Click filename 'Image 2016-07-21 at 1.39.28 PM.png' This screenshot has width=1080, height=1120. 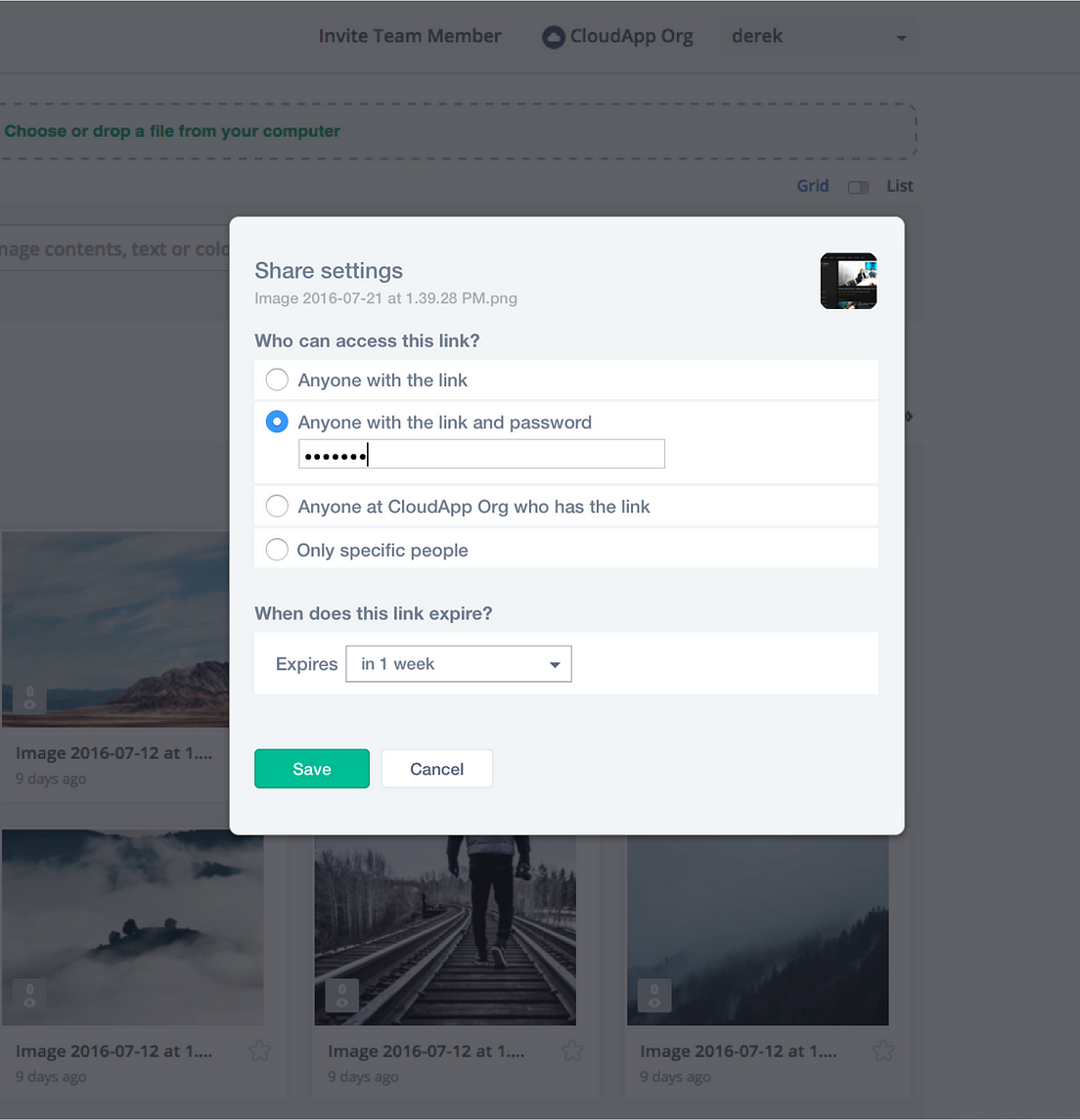point(385,298)
